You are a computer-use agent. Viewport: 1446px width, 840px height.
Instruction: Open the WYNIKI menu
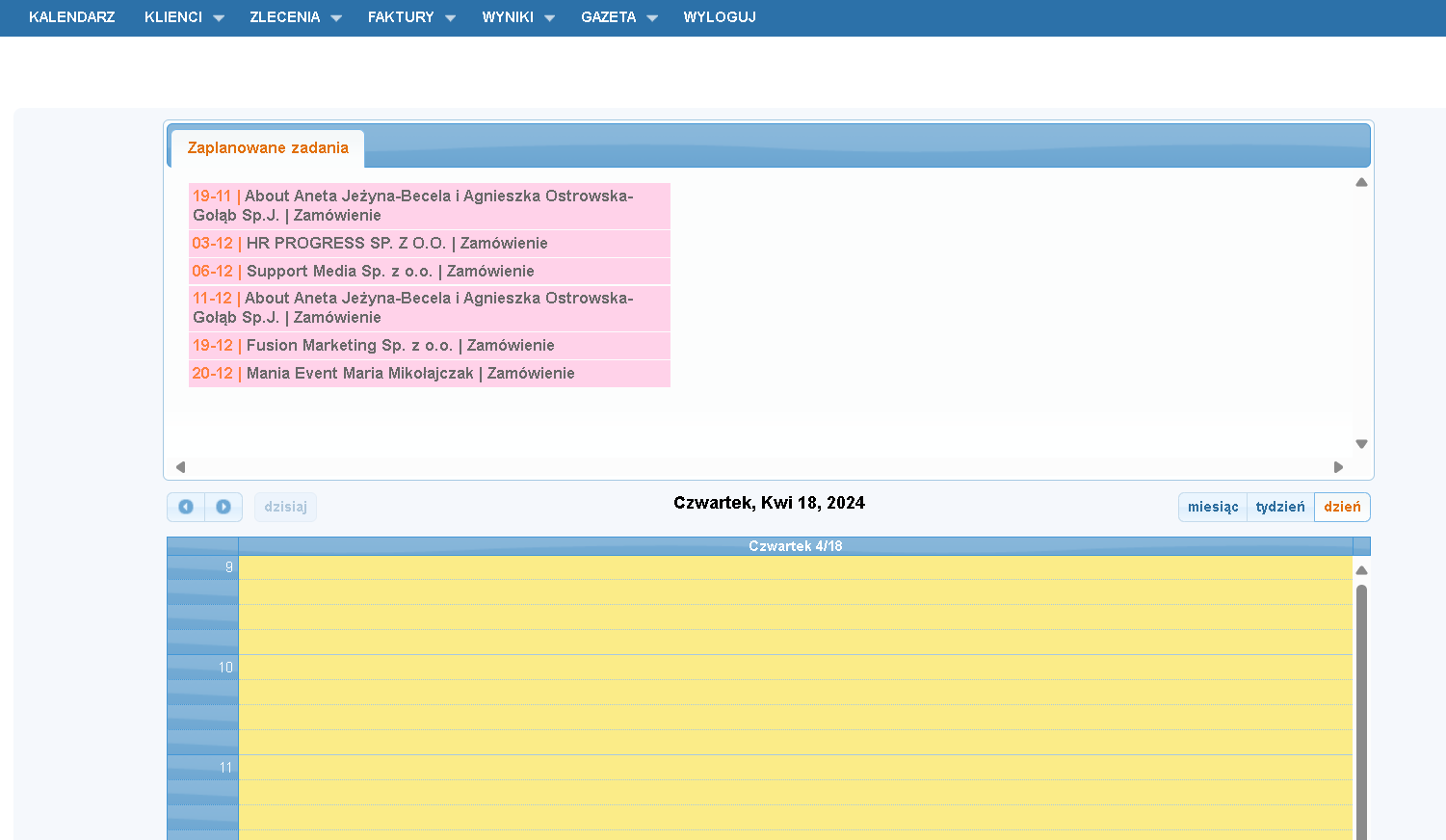pos(517,17)
